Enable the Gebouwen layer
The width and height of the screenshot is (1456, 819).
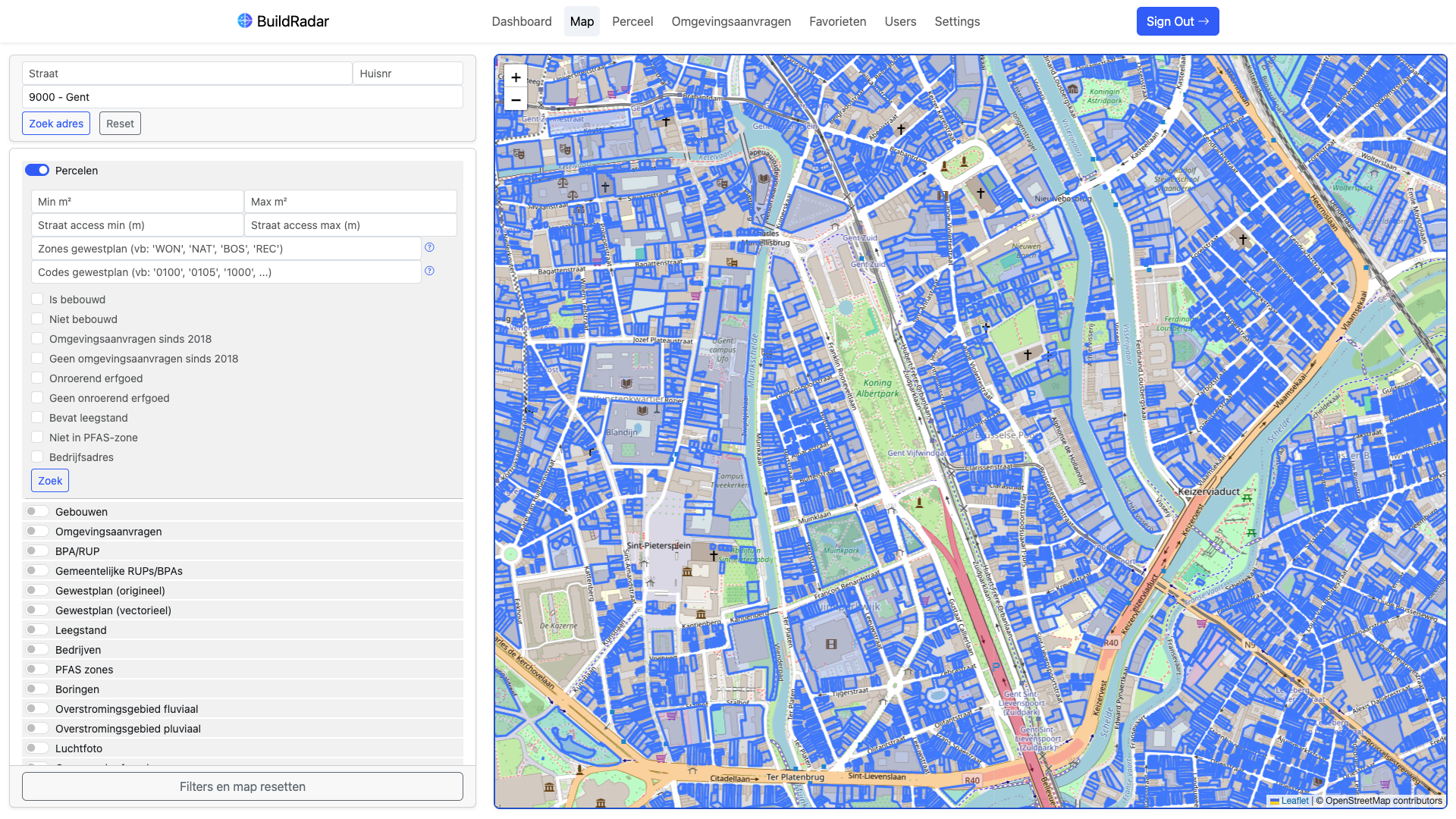(x=37, y=512)
